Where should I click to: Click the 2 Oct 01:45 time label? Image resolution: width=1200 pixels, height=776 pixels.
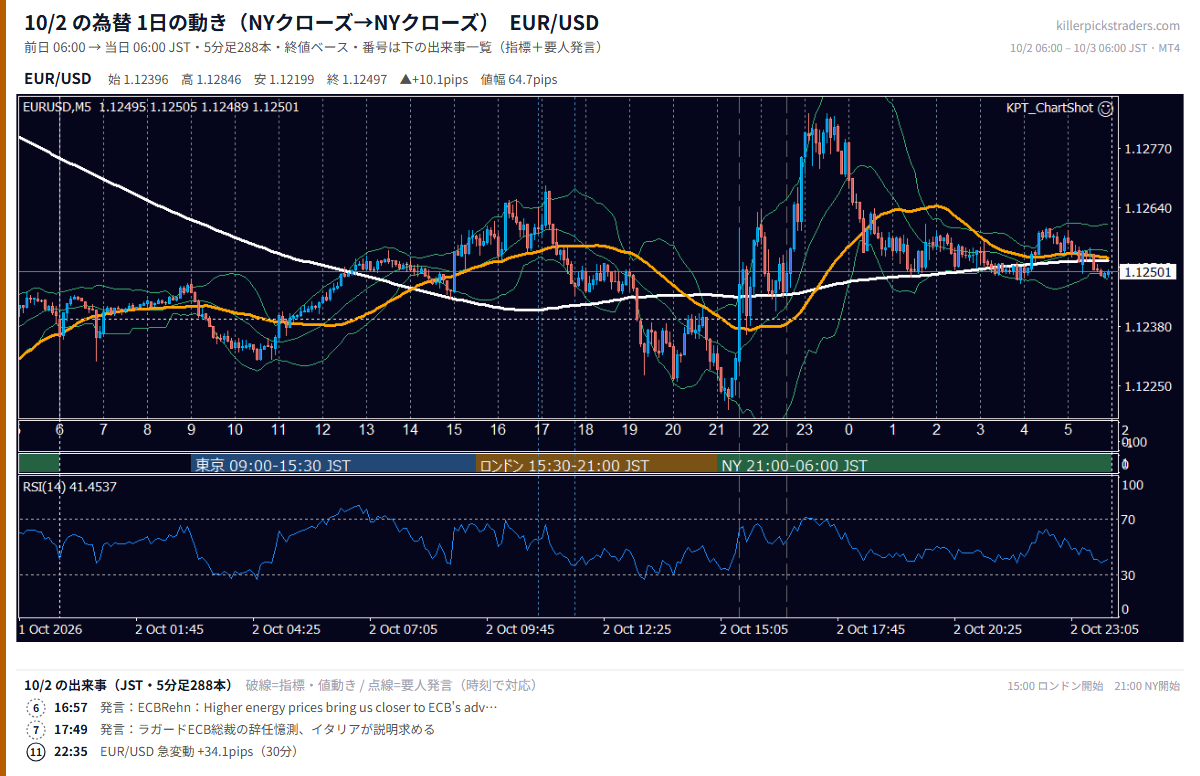pos(170,630)
